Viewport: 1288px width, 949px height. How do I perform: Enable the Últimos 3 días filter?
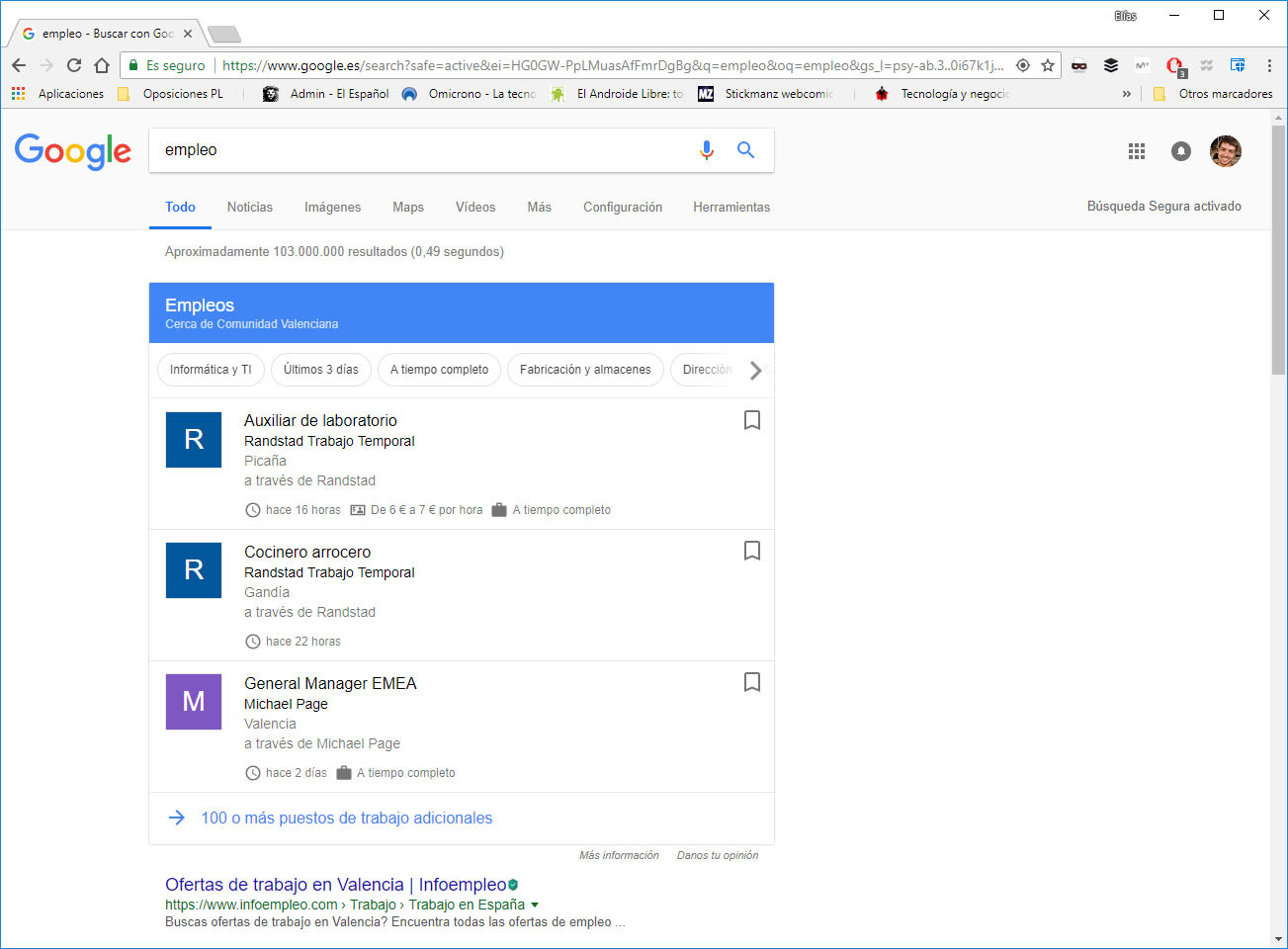(x=320, y=369)
